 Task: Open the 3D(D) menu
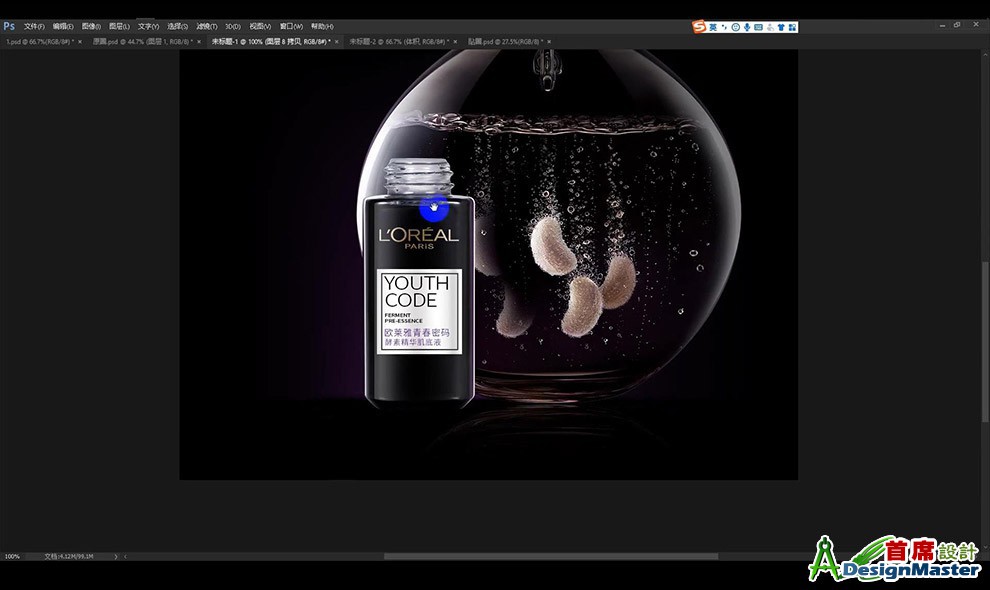pos(233,27)
